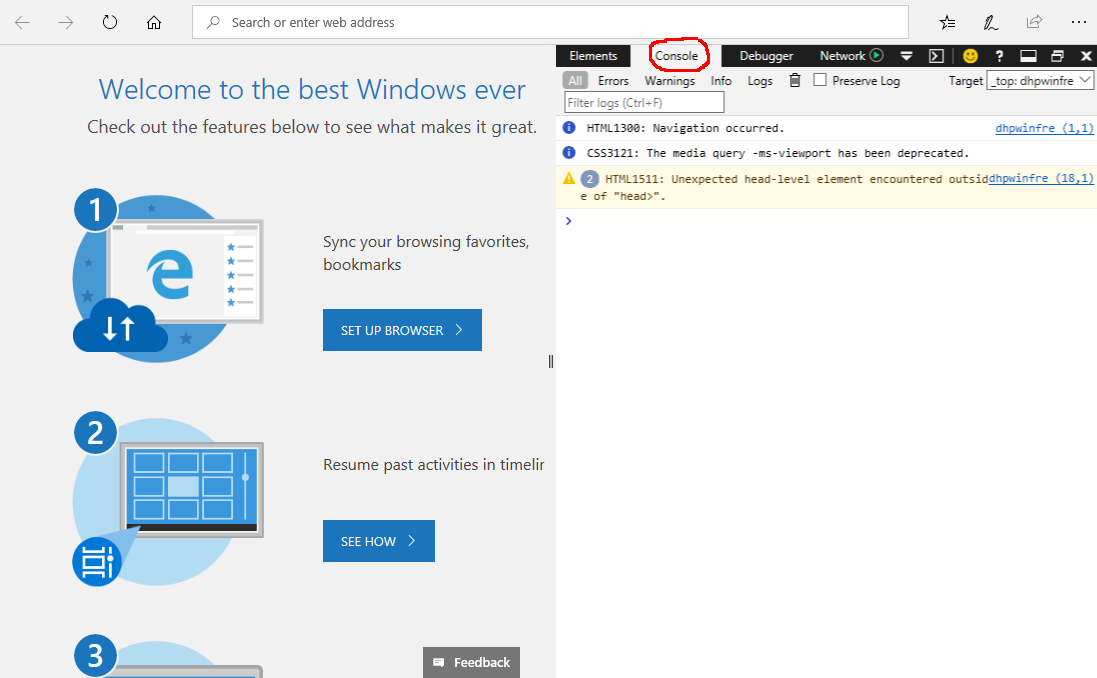Image resolution: width=1097 pixels, height=678 pixels.
Task: Clear console with the trash can icon
Action: (795, 81)
